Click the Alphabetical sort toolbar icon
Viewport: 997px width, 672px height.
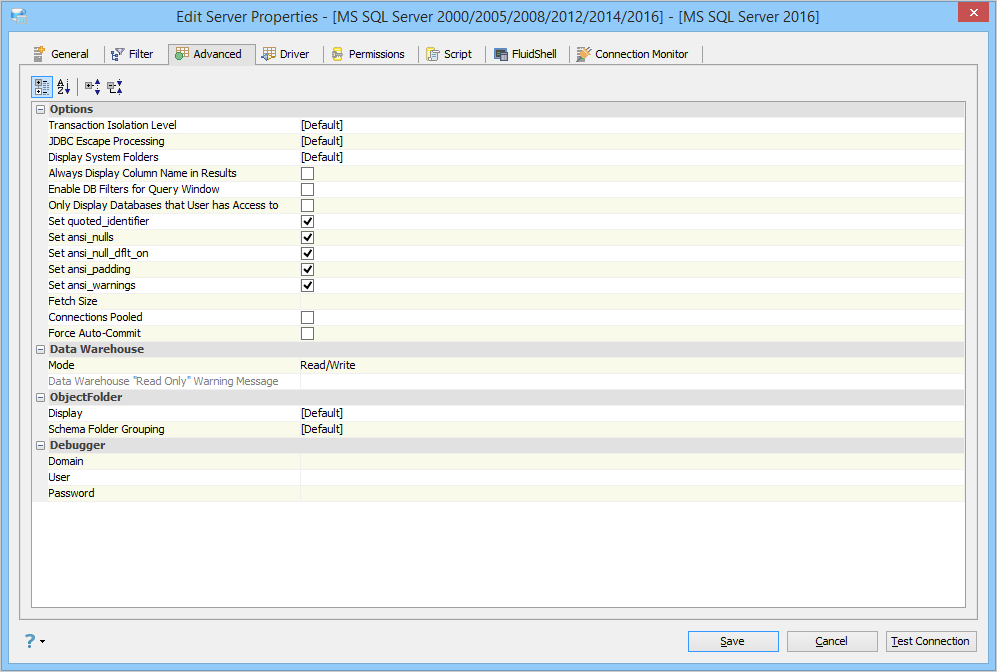click(x=64, y=87)
